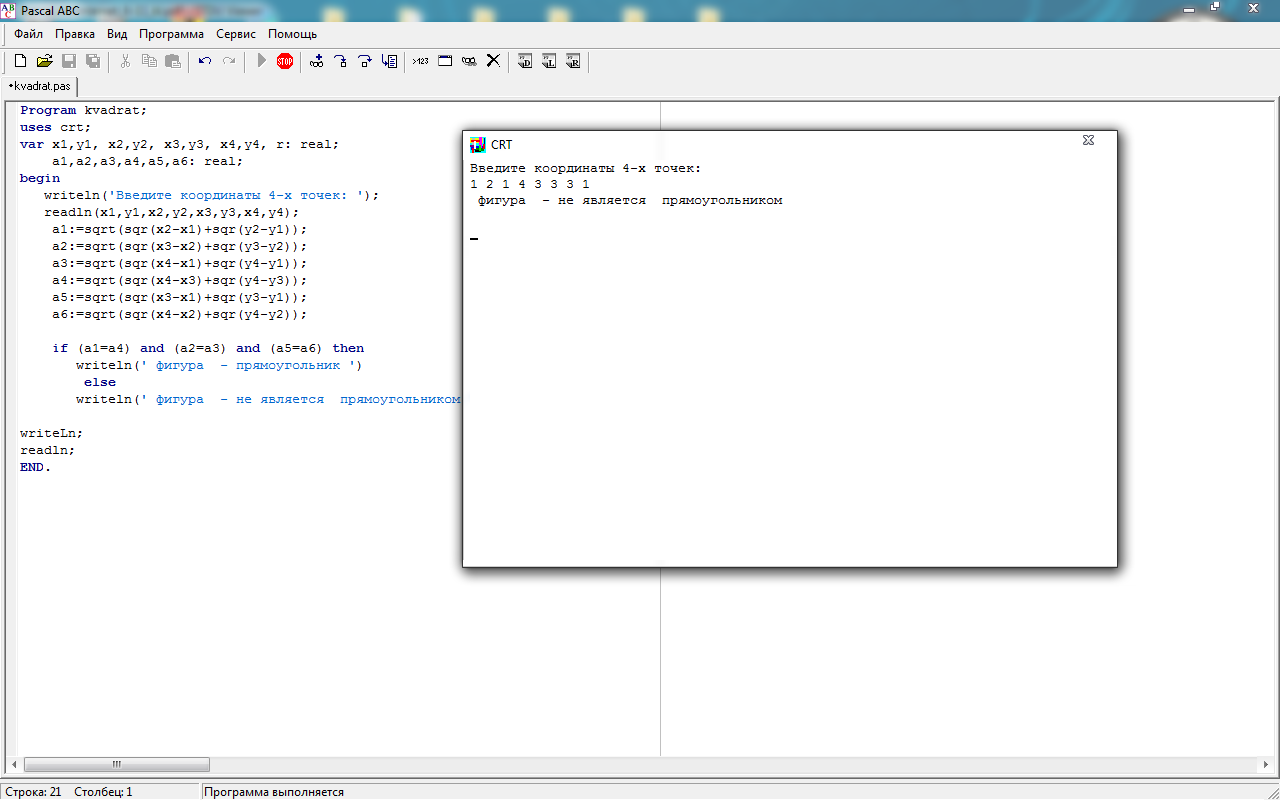The height and width of the screenshot is (800, 1280).
Task: Click the 'writeLn;' code line
Action: [x=52, y=433]
